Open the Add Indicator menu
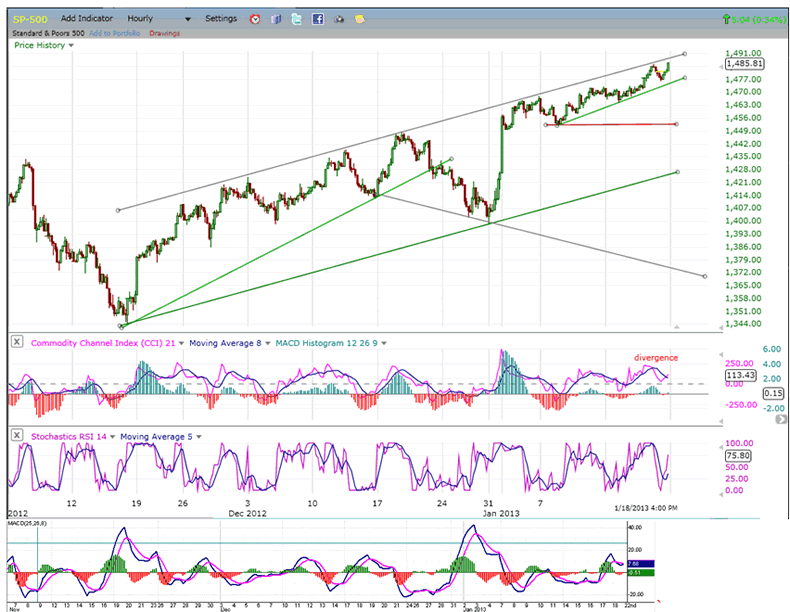 click(x=87, y=19)
